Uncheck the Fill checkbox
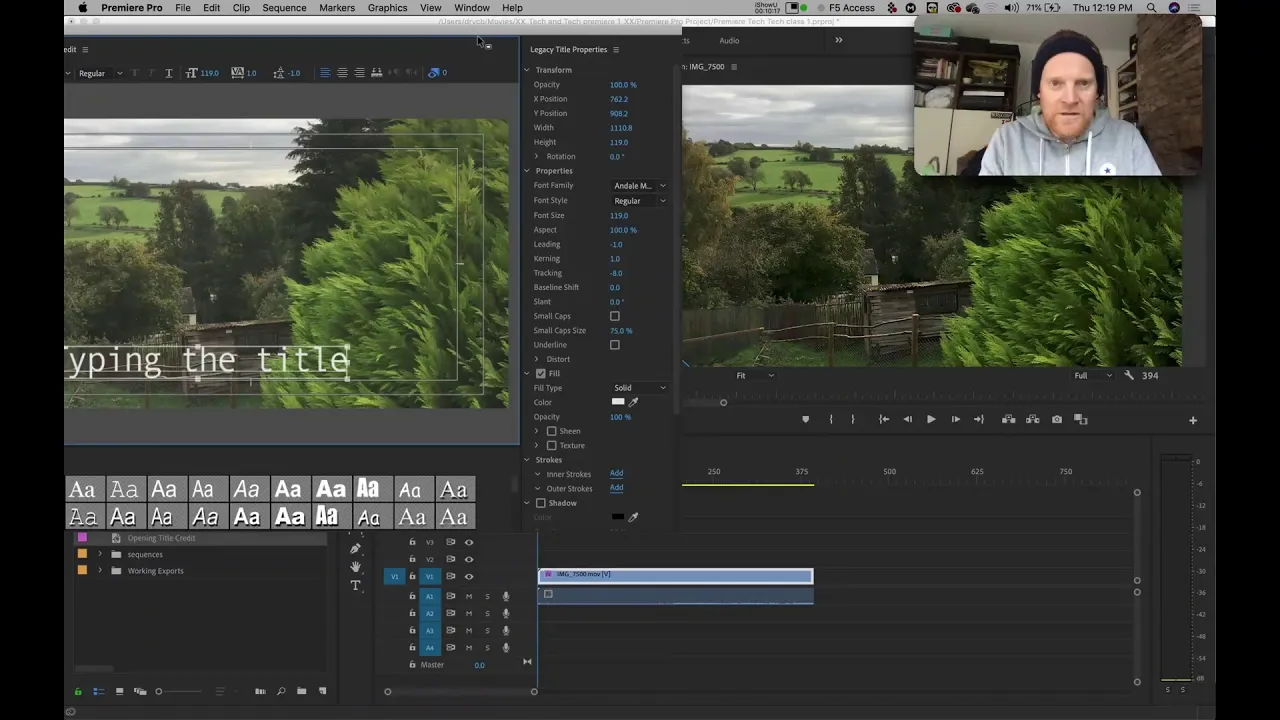 [541, 373]
